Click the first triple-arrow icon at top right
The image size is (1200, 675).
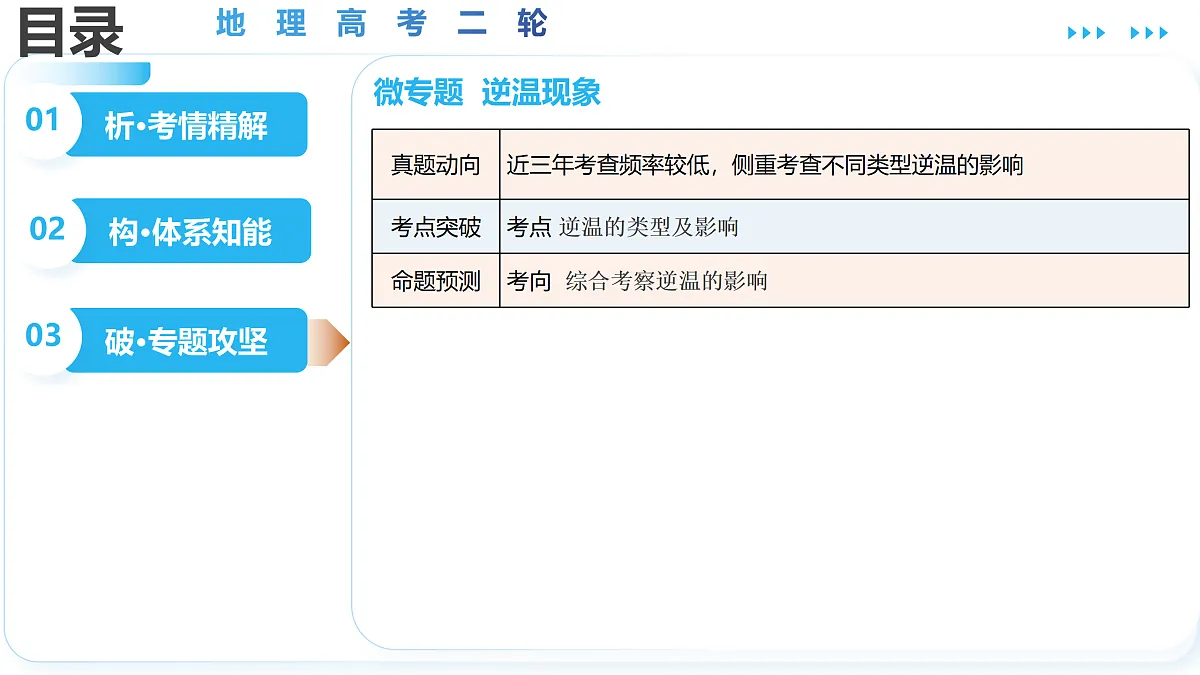pyautogui.click(x=1086, y=33)
